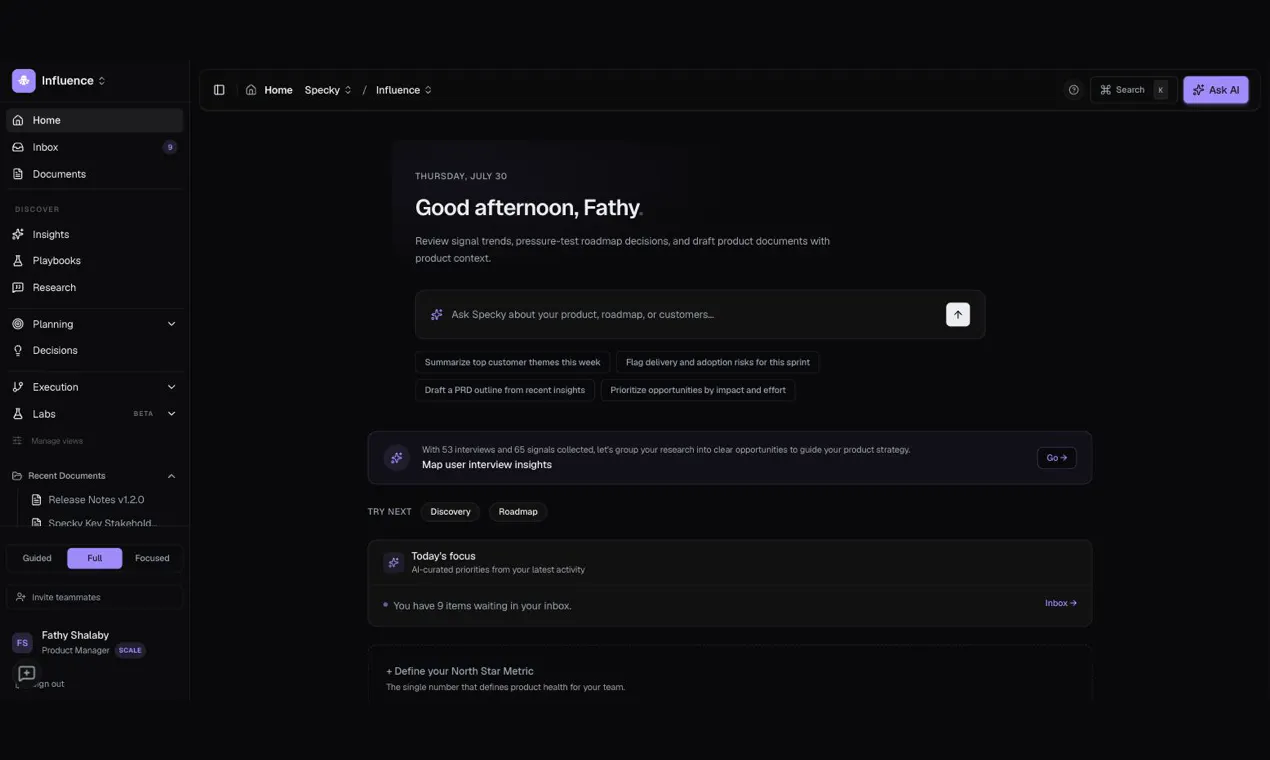Open the Influence breadcrumb dropdown

click(404, 90)
